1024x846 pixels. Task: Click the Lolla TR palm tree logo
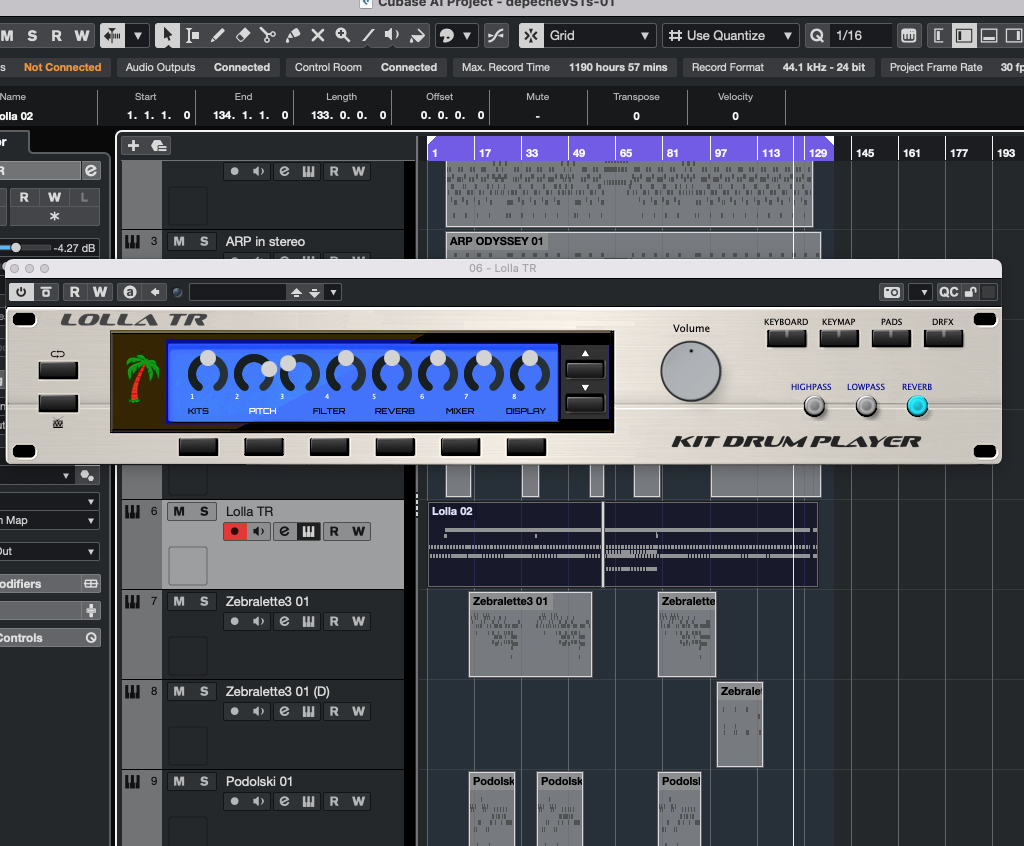[140, 379]
